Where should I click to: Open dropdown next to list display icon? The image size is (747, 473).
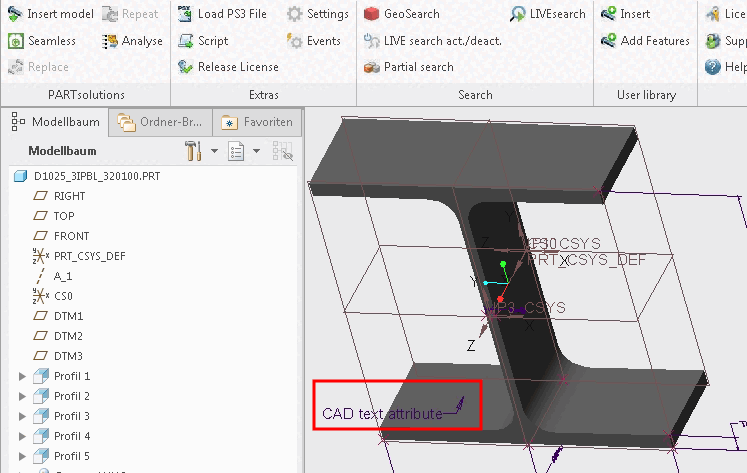point(256,151)
